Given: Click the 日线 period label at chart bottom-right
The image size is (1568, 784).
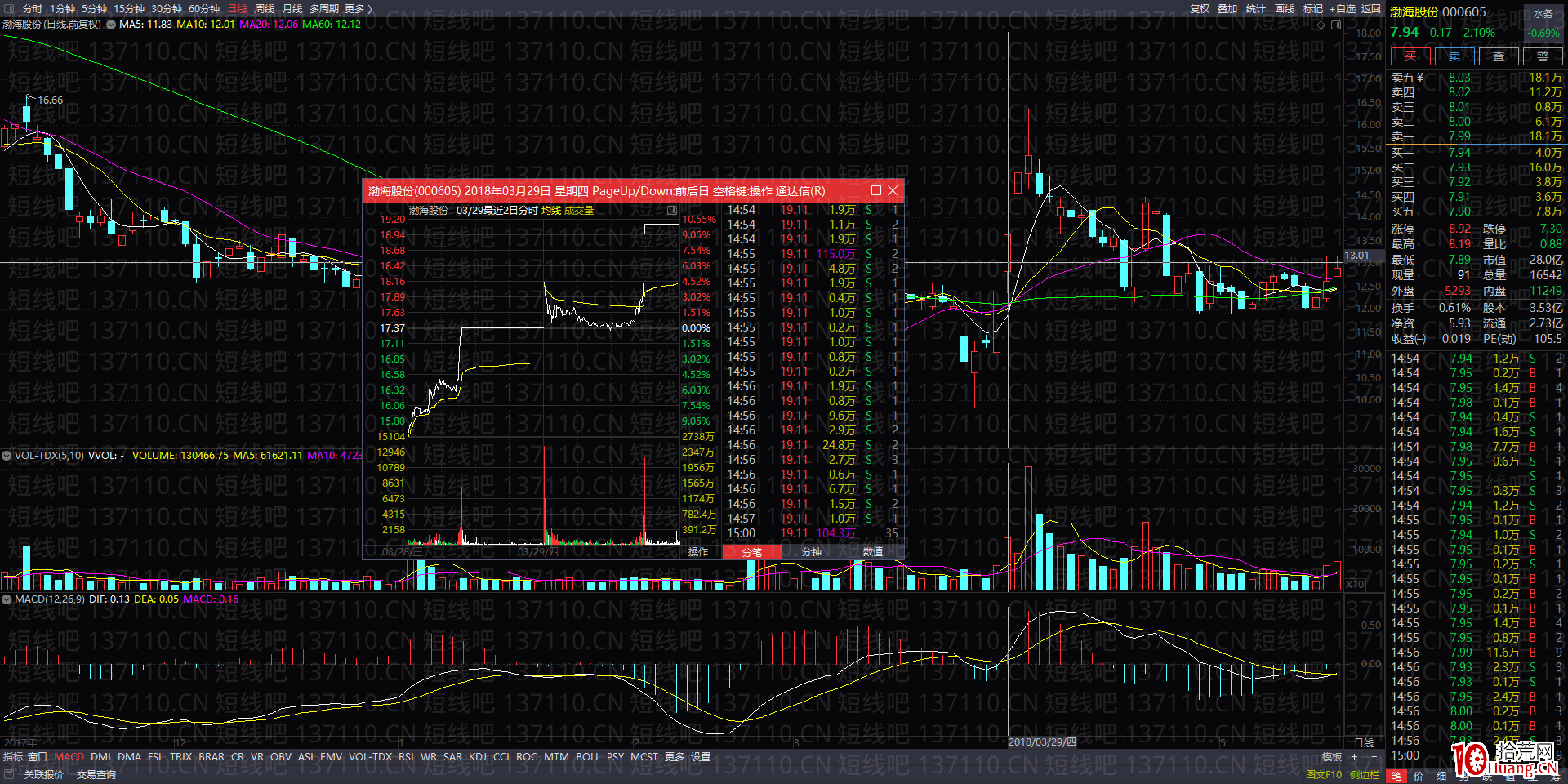Looking at the screenshot, I should point(1364,742).
